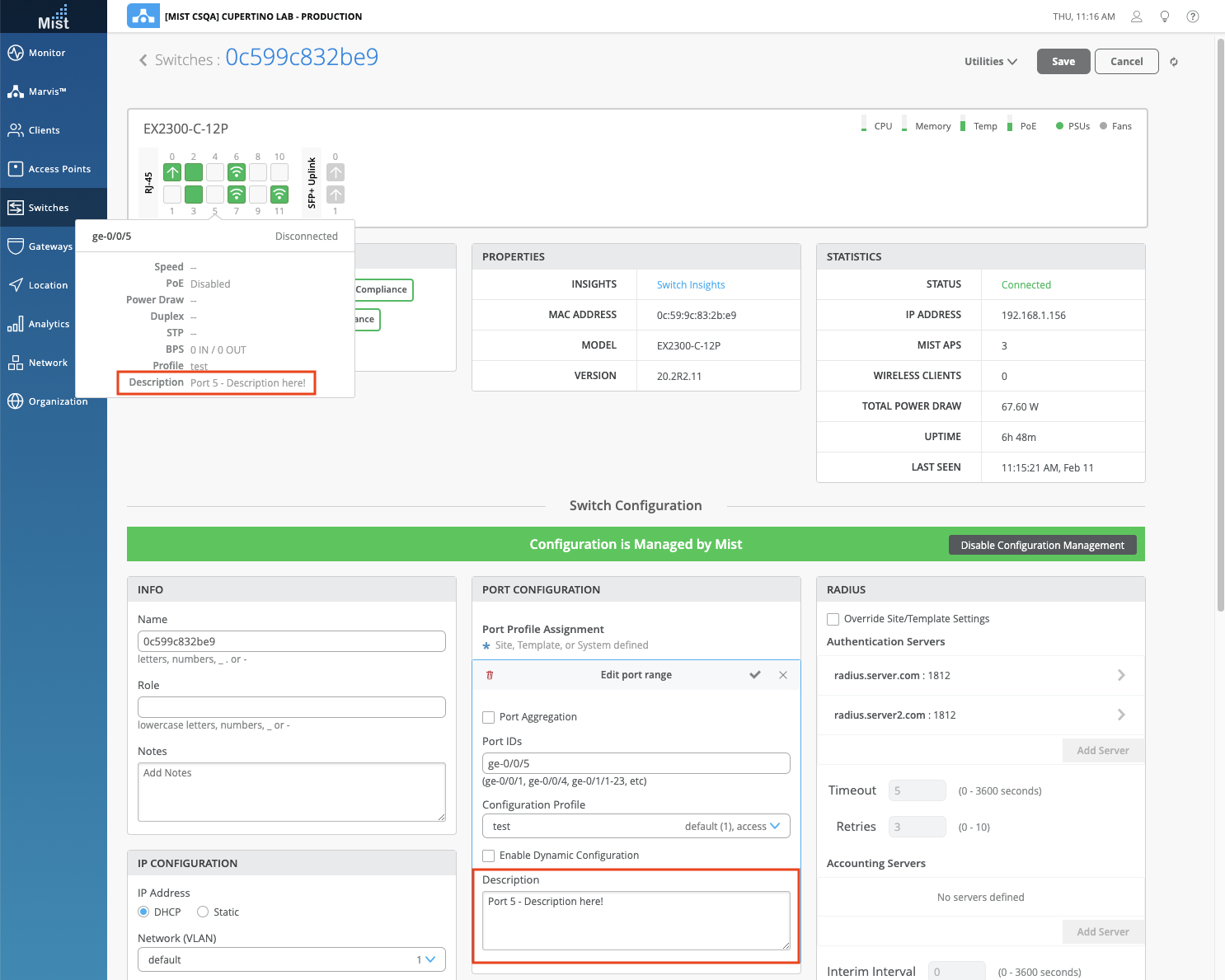Click Disable Configuration Management button
This screenshot has width=1225, height=980.
(1042, 545)
